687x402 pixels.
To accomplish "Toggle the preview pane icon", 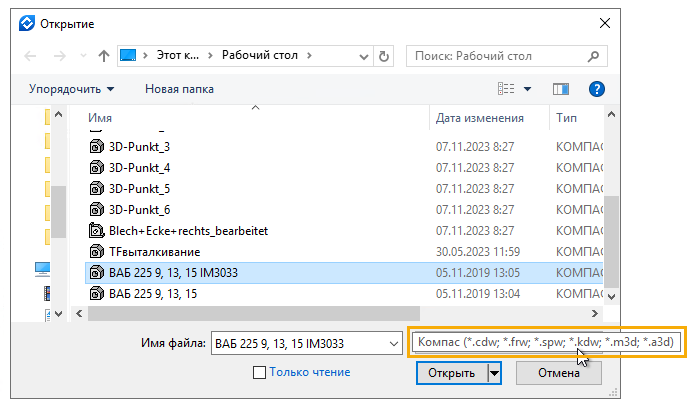I will coord(560,89).
